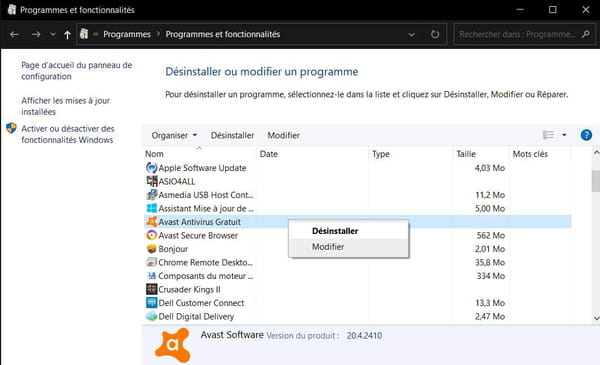Screen dimensions: 600x365
Task: Sort the list by the Taille column
Action: [466, 154]
